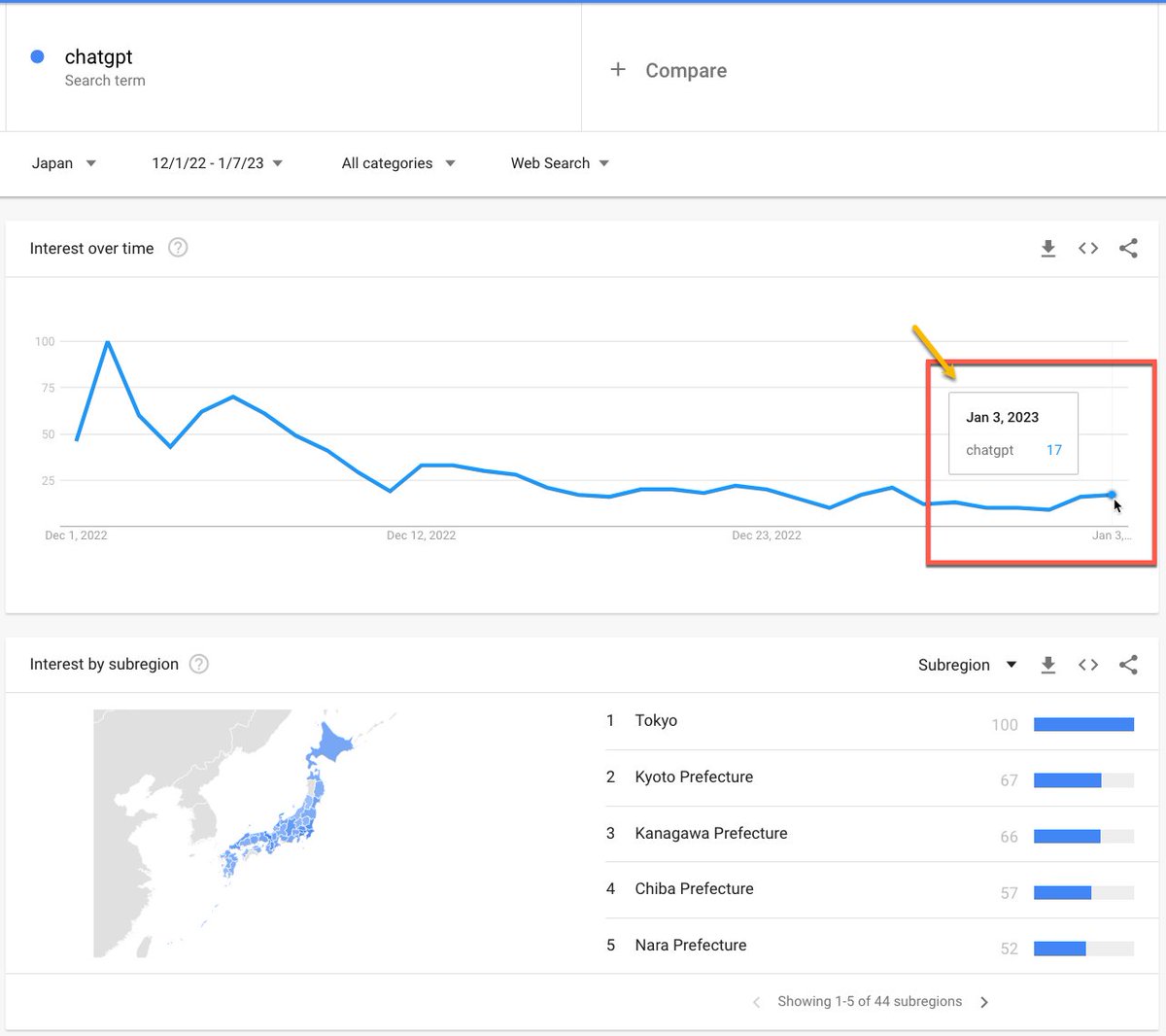Click the Compare text to add a term
This screenshot has height=1036, width=1166.
(x=686, y=70)
